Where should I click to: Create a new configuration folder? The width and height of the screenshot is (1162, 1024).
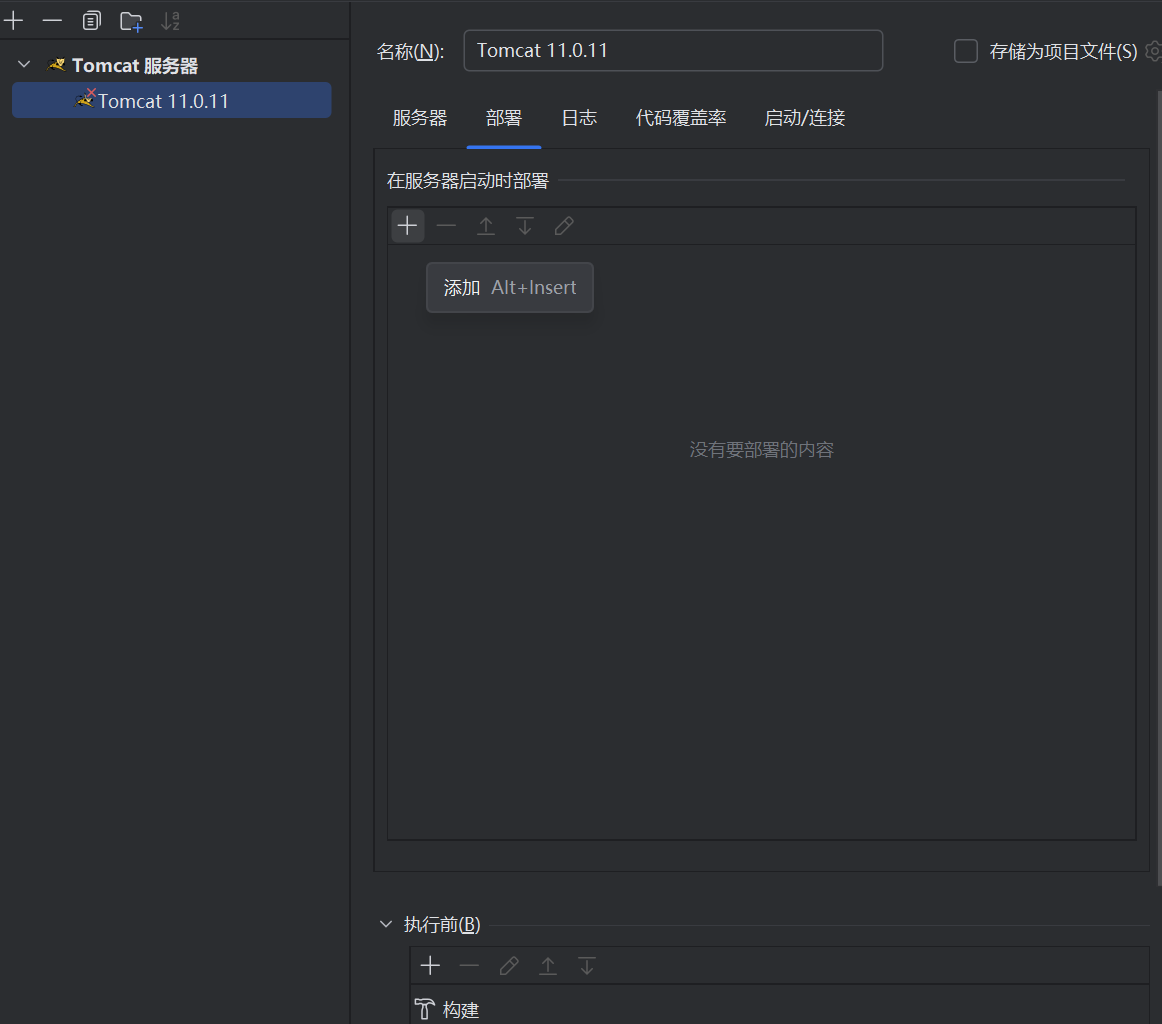pos(131,21)
